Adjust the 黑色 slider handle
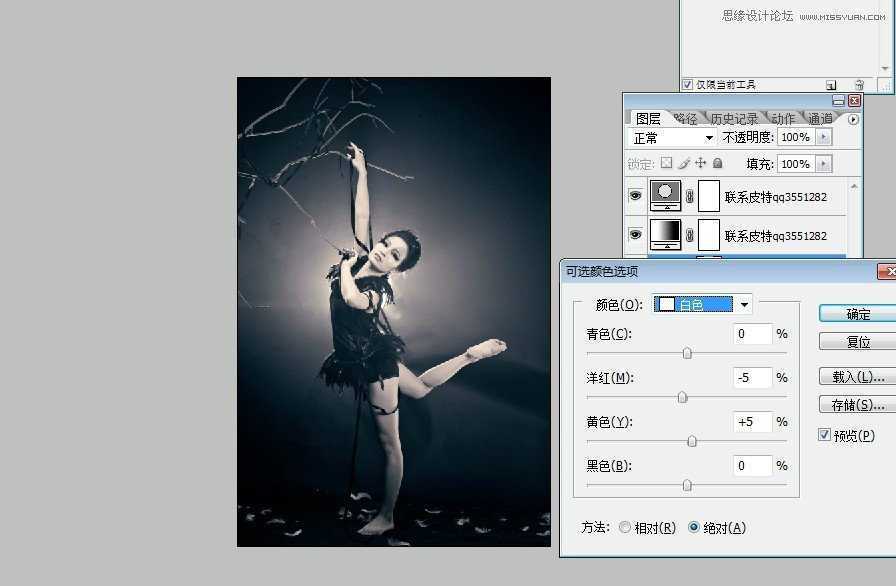Viewport: 896px width, 586px height. click(687, 485)
